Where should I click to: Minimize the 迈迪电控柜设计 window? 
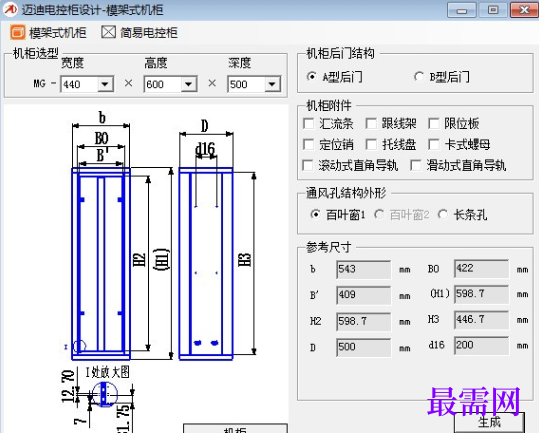tap(462, 10)
